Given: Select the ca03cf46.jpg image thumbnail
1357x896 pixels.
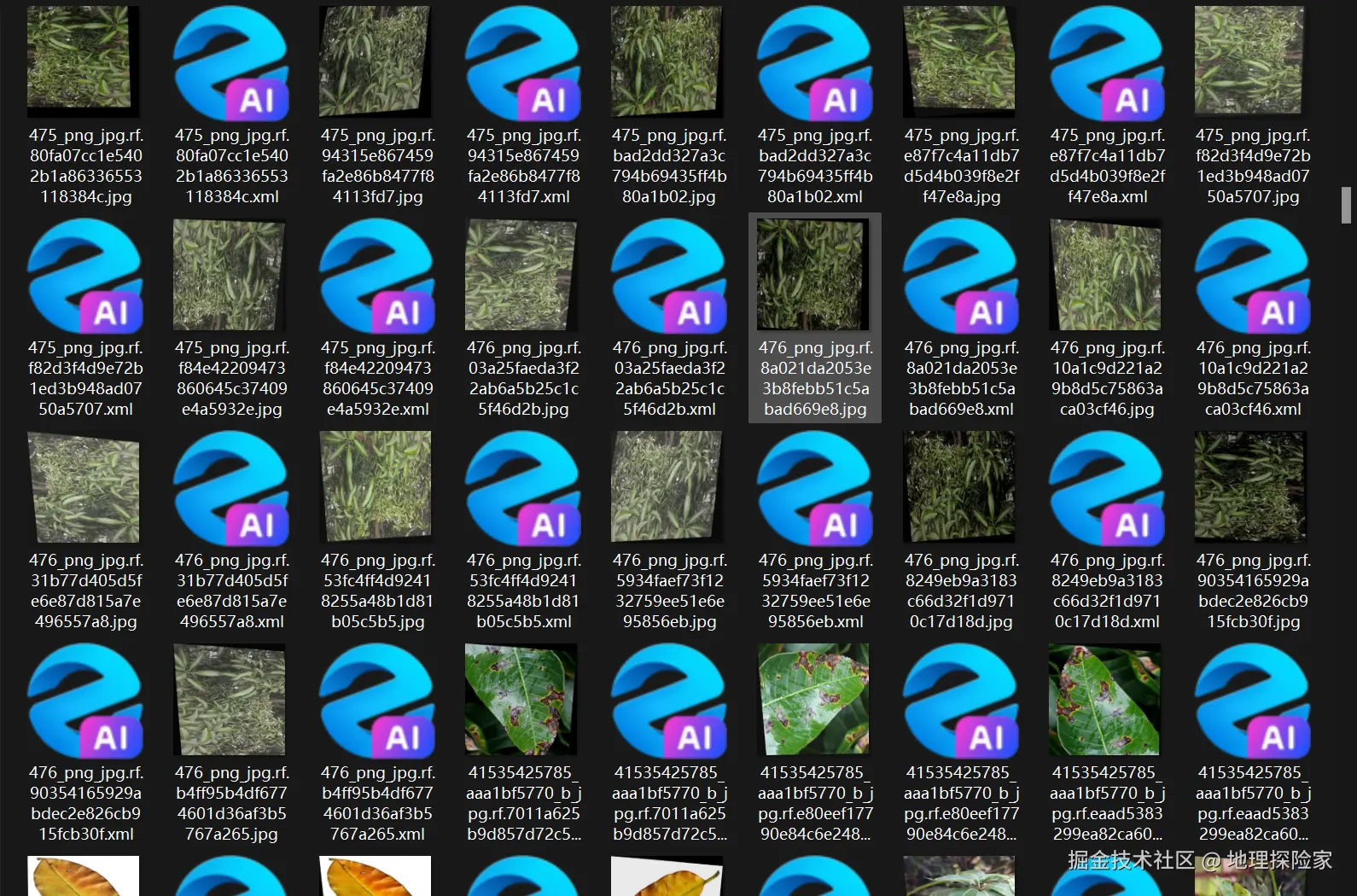Looking at the screenshot, I should [x=1105, y=274].
